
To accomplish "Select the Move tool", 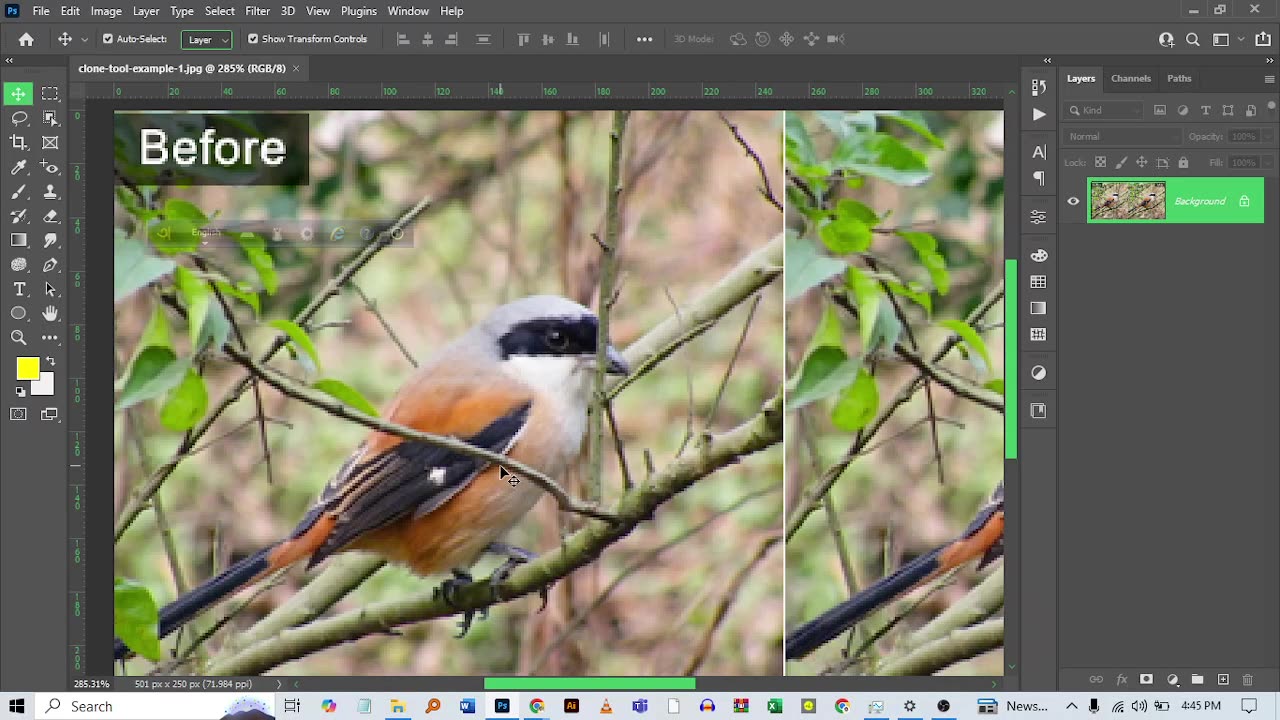I will 18,93.
